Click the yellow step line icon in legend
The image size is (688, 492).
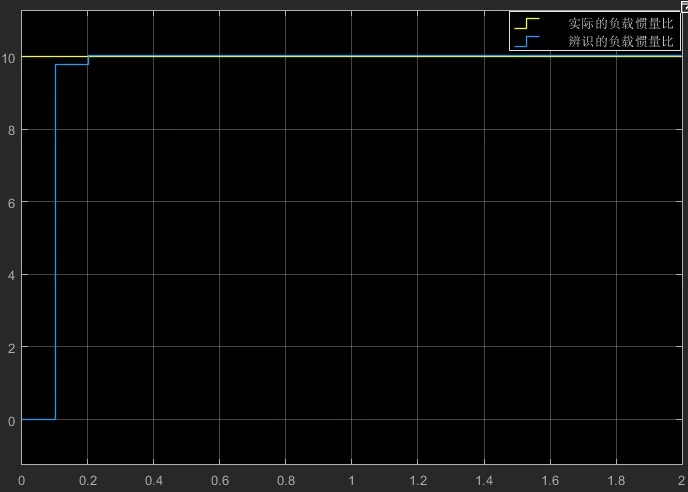(527, 23)
